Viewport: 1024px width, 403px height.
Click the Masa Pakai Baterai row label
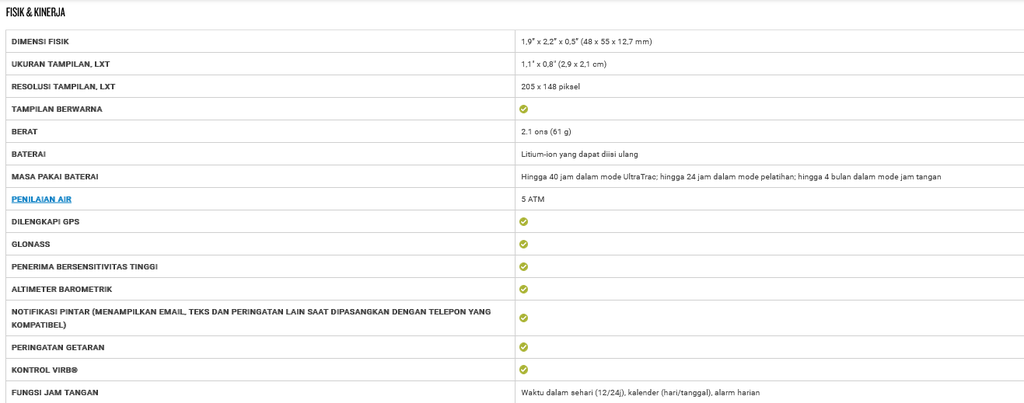[x=56, y=177]
